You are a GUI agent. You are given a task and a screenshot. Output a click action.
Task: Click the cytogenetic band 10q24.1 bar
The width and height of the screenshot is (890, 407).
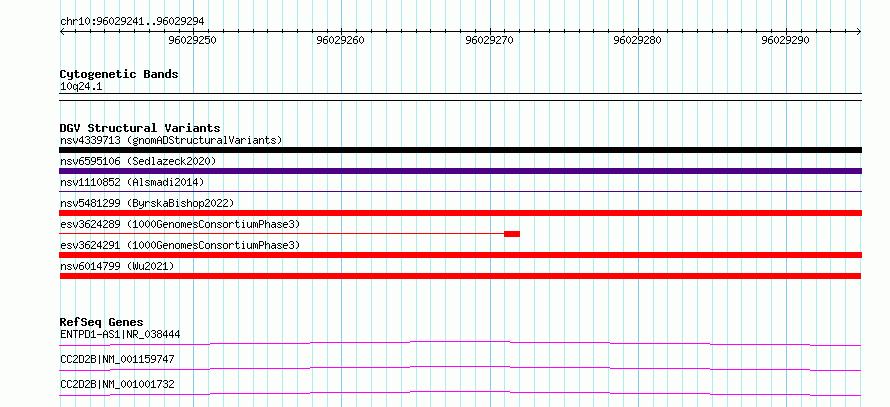(x=460, y=97)
